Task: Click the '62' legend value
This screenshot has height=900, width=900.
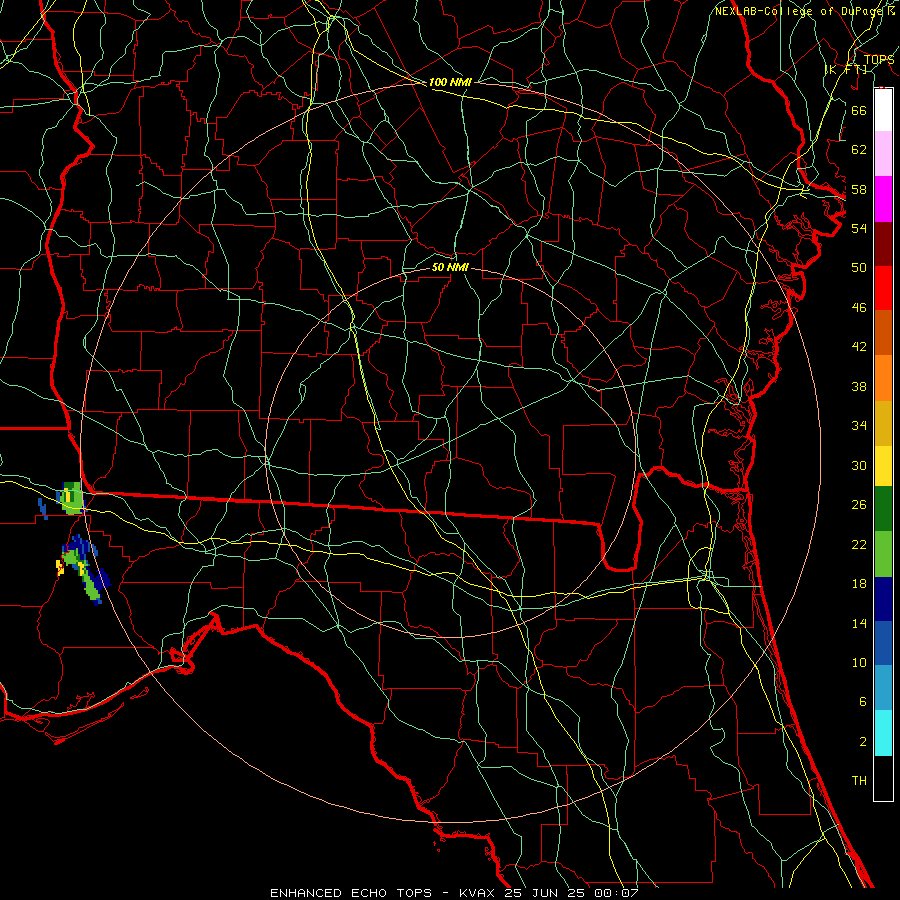Action: 859,150
